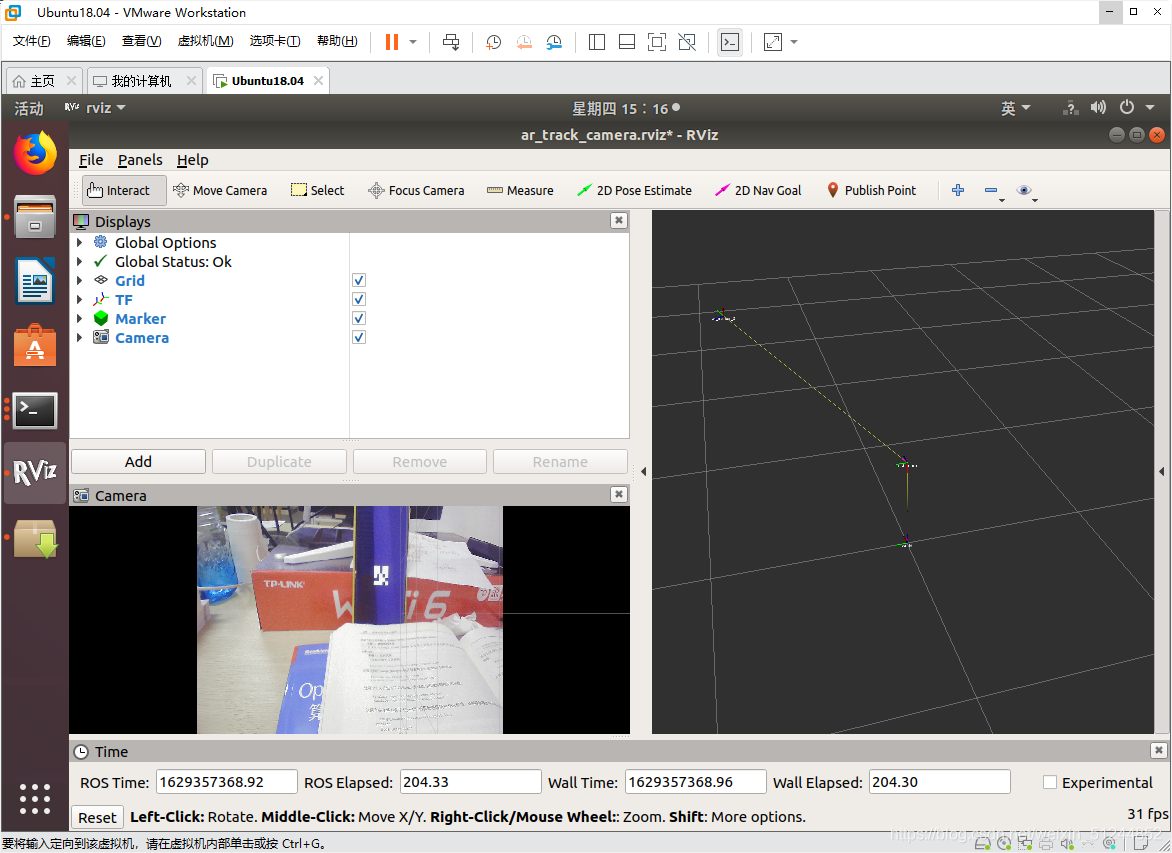Viewport: 1172px width, 853px height.
Task: Close the Displays panel
Action: point(619,221)
